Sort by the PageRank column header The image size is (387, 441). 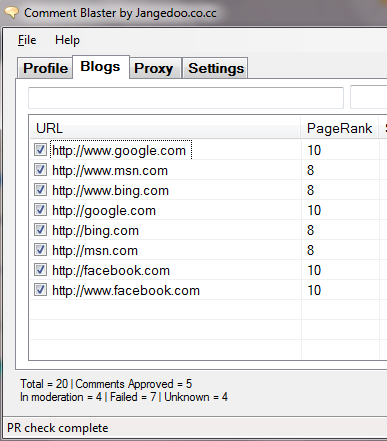click(x=340, y=128)
